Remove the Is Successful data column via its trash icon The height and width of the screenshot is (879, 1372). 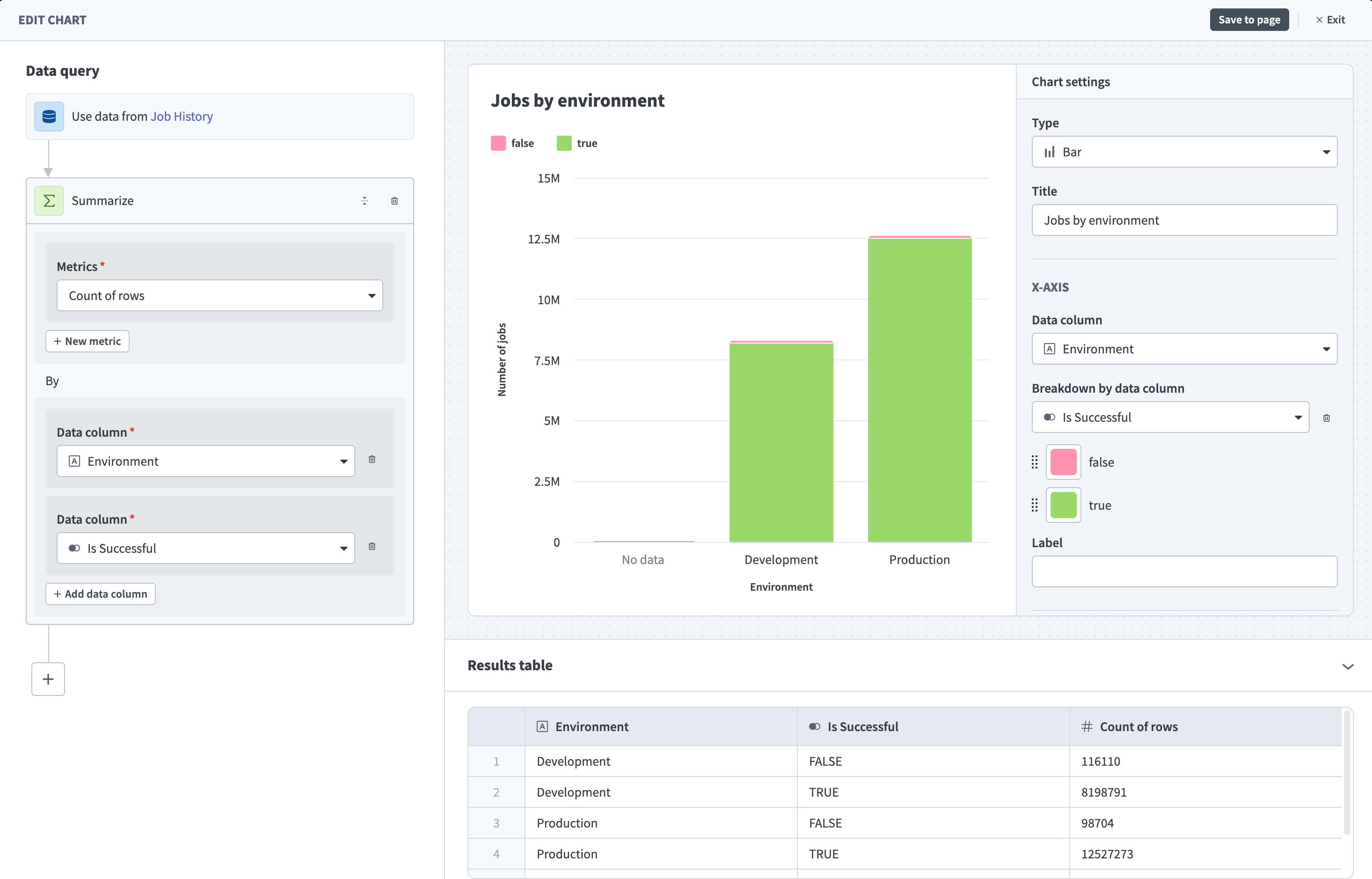pyautogui.click(x=372, y=547)
